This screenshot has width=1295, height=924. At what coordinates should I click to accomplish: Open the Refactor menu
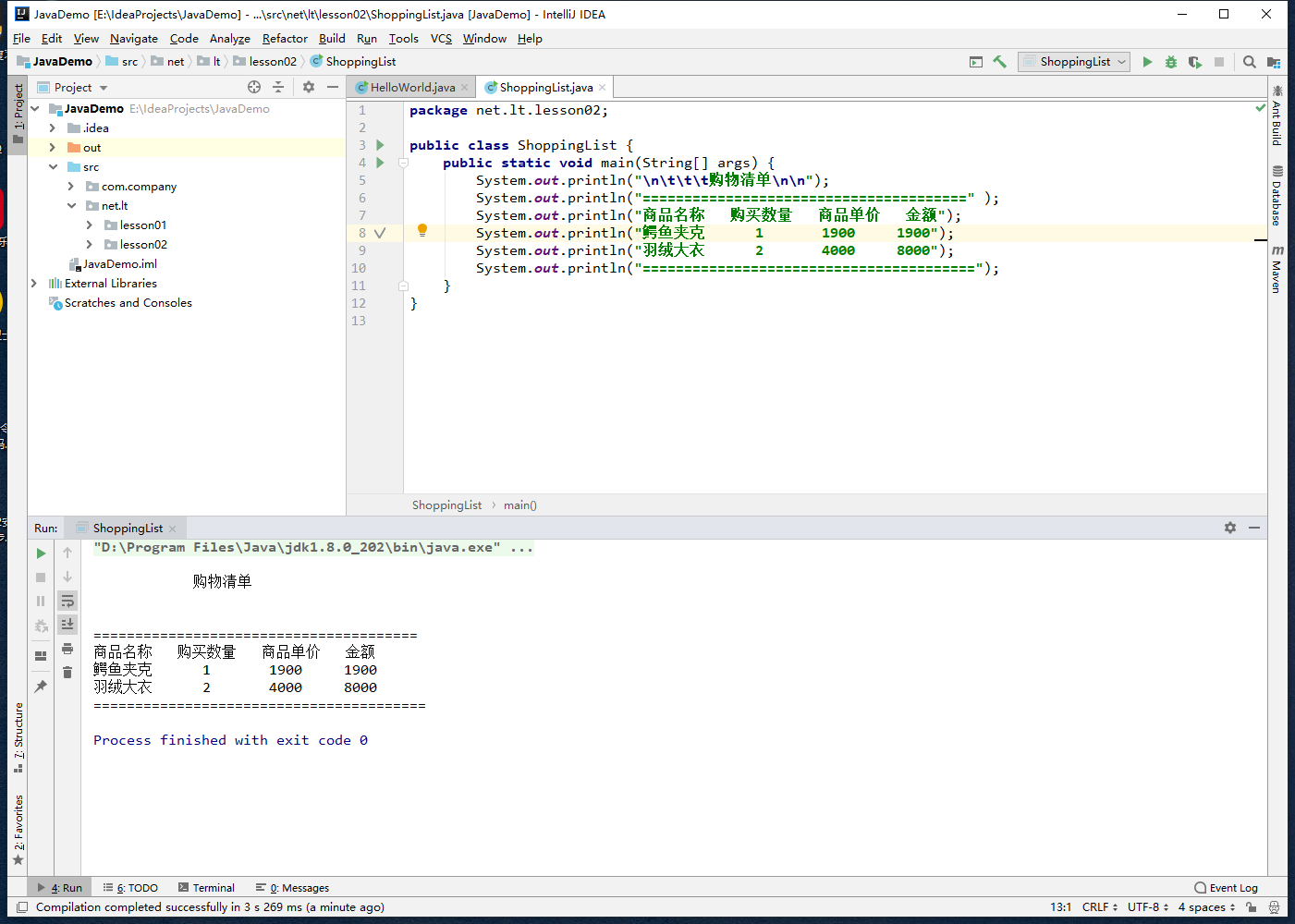point(285,39)
